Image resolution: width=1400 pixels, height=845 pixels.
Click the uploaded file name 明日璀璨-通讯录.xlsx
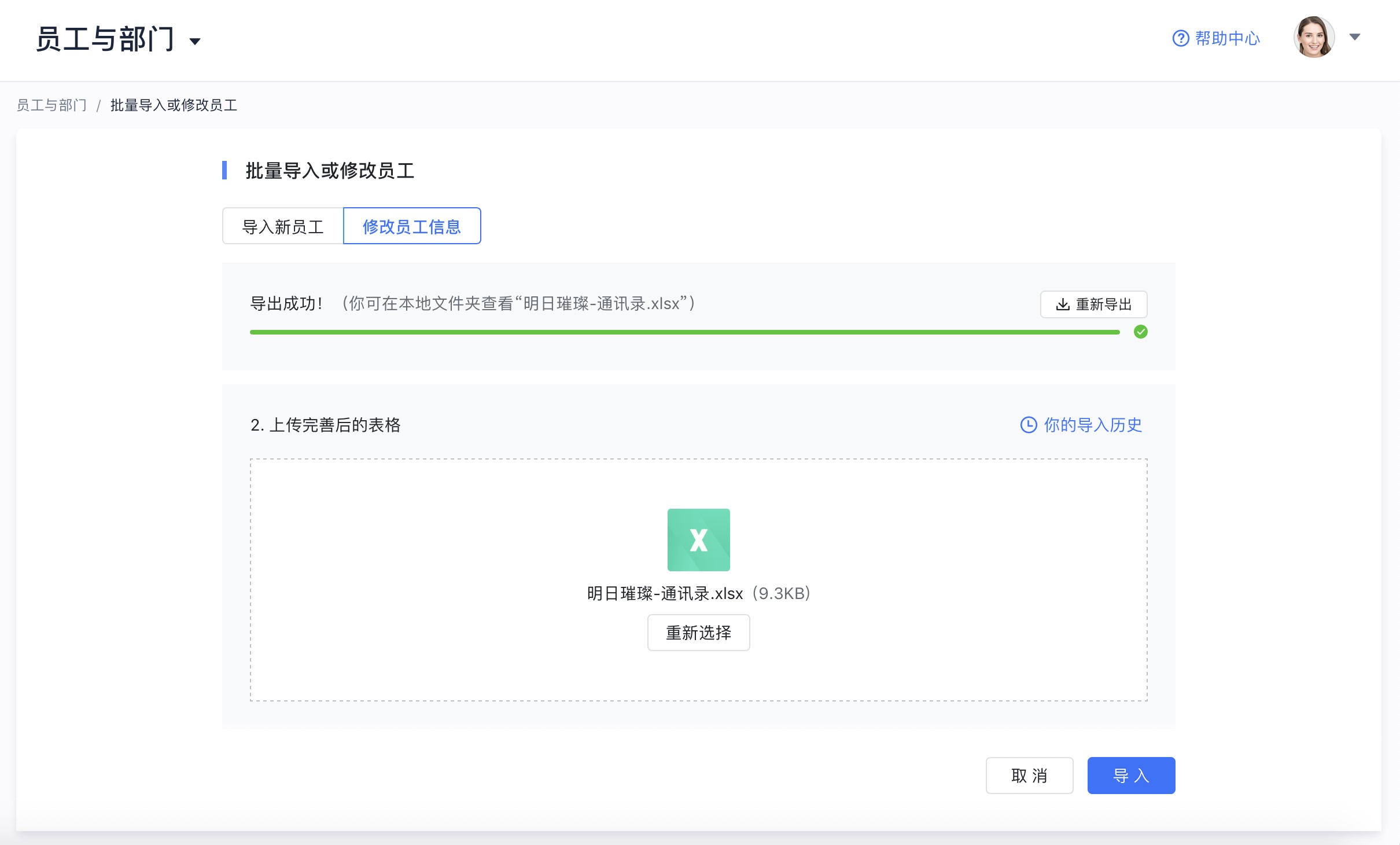pos(665,593)
